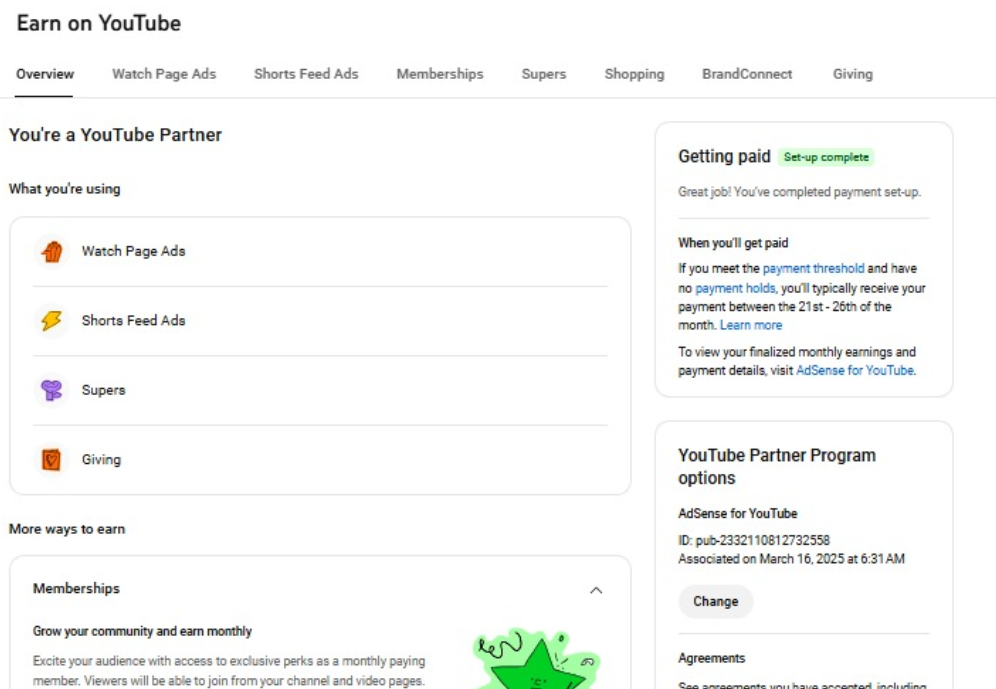Select the Shopping tab
This screenshot has width=996, height=689.
pyautogui.click(x=634, y=74)
